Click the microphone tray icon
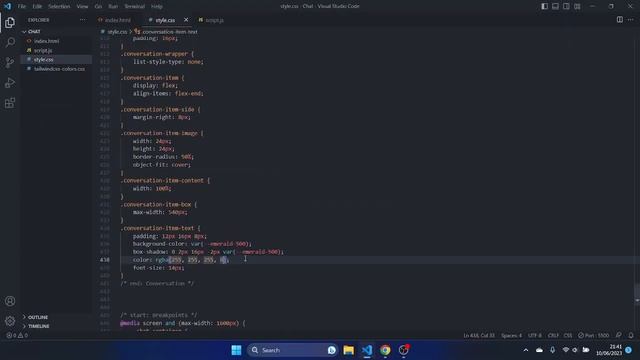640x360 pixels. point(552,350)
